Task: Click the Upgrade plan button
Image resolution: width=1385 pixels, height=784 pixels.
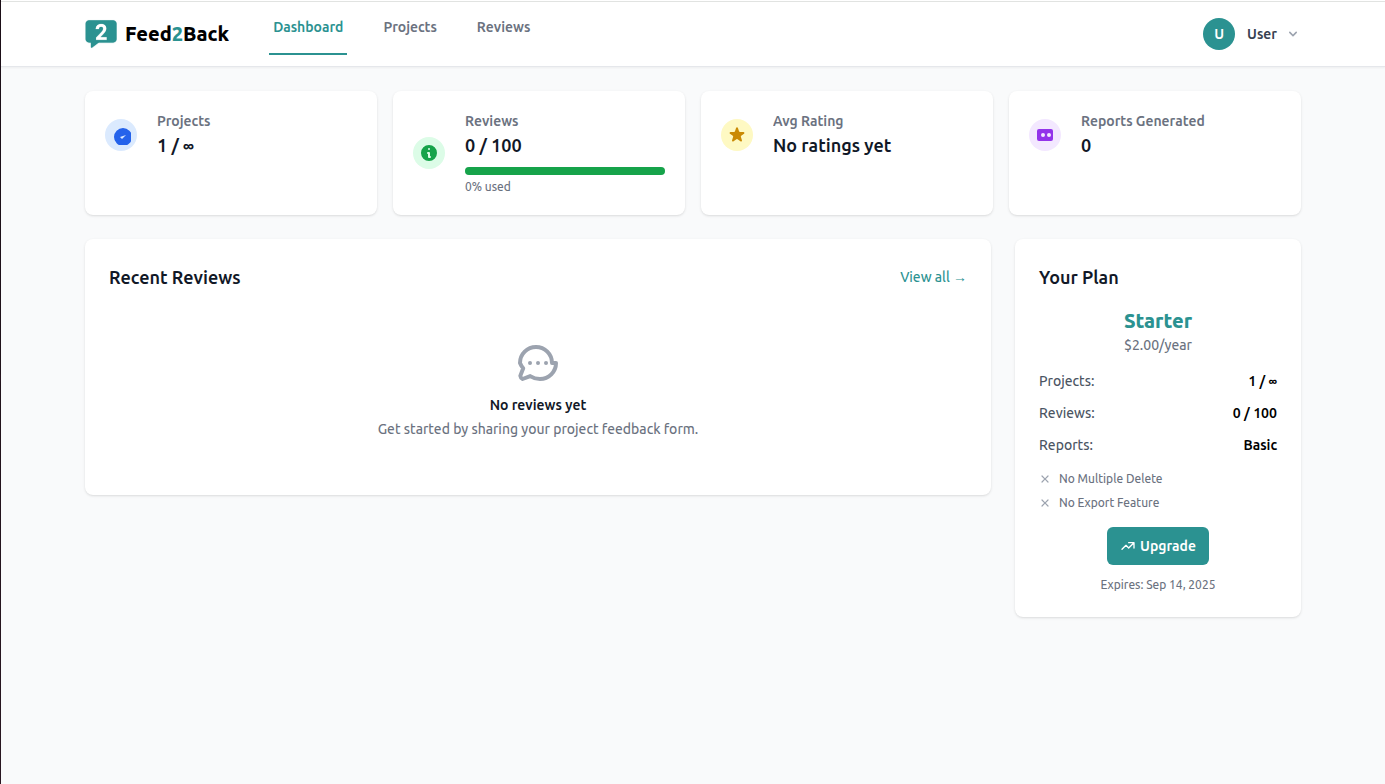Action: 1158,546
